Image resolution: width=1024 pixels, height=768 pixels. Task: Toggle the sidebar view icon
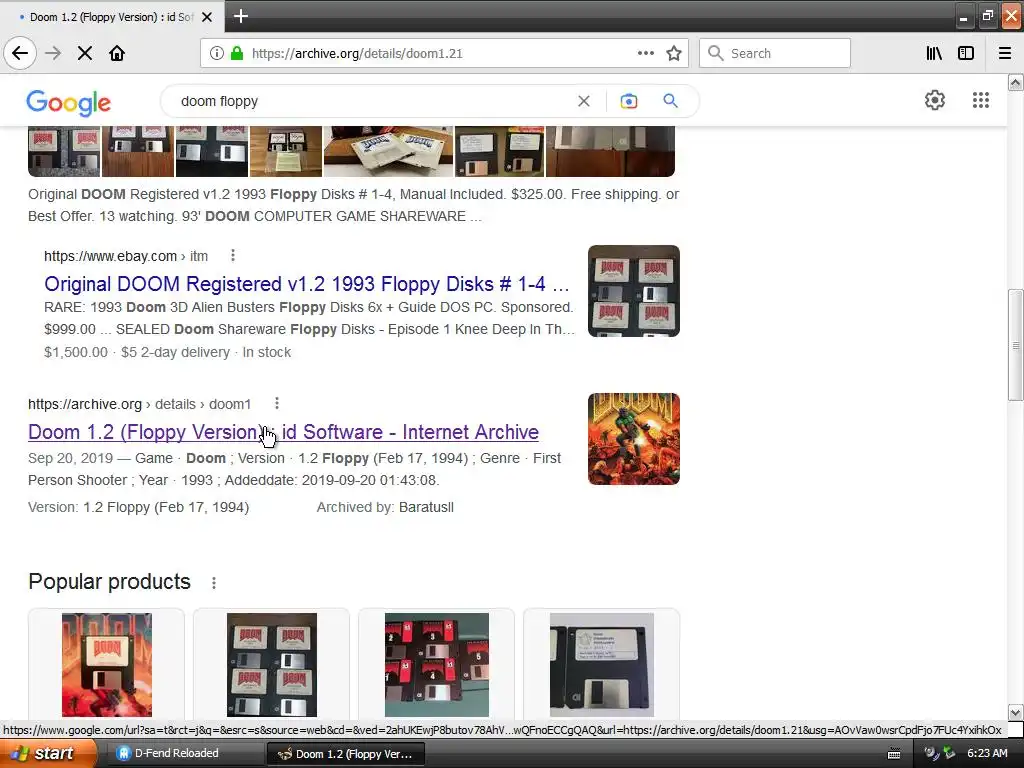pos(966,53)
